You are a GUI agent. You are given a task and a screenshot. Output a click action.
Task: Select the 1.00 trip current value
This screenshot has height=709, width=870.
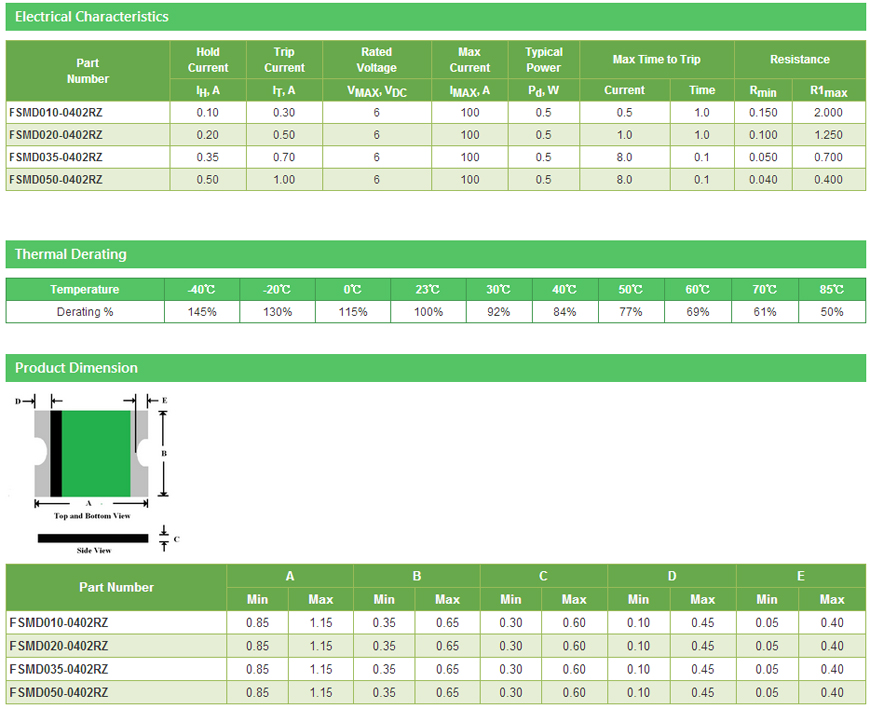click(x=284, y=180)
